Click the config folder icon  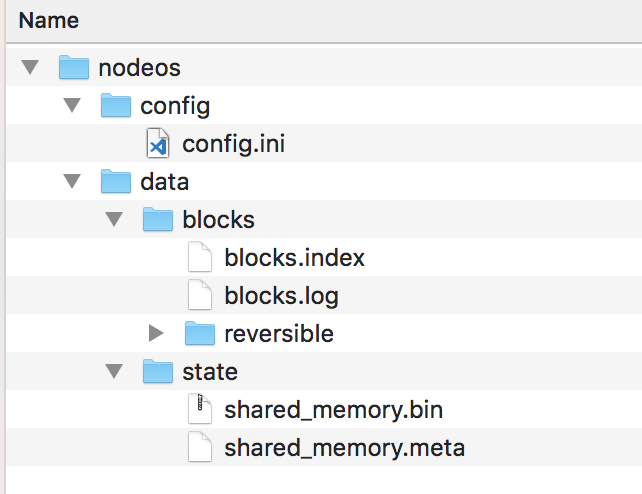(x=117, y=106)
